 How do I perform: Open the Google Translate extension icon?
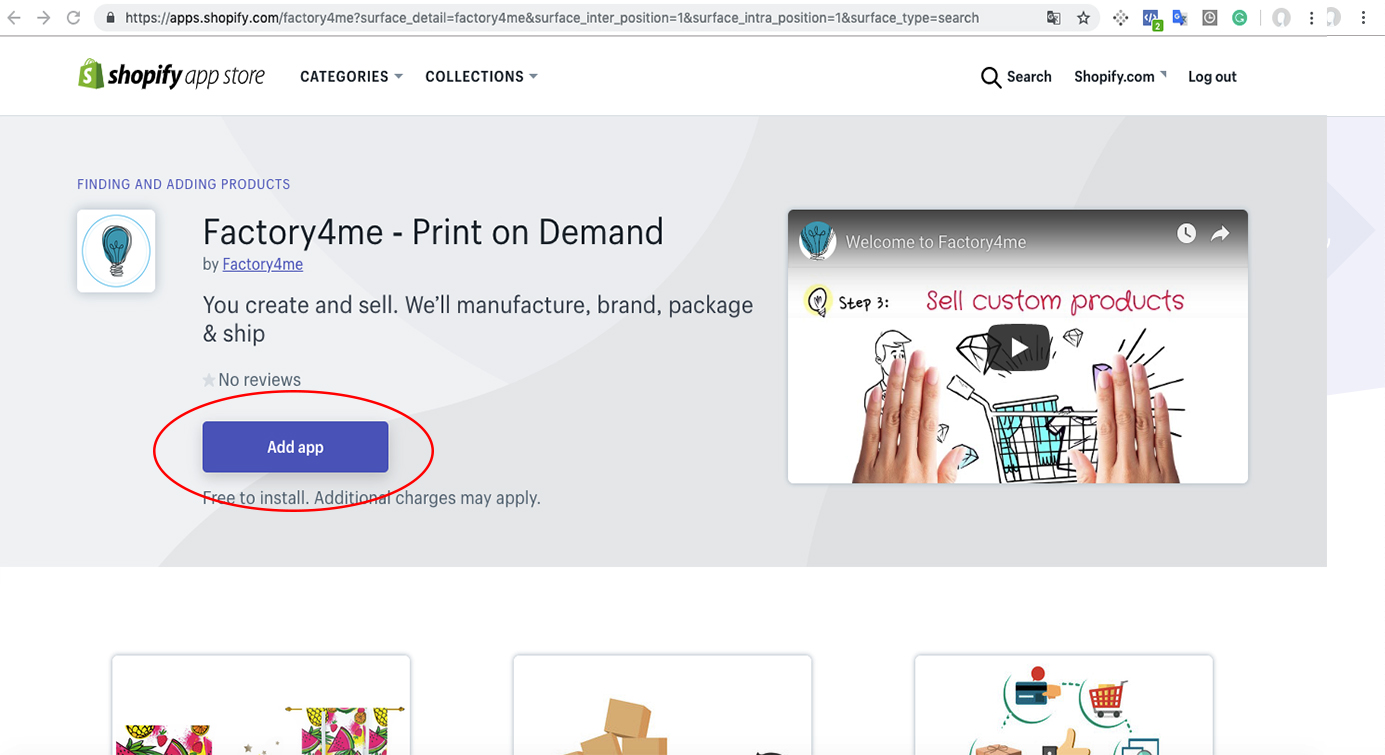(x=1180, y=18)
